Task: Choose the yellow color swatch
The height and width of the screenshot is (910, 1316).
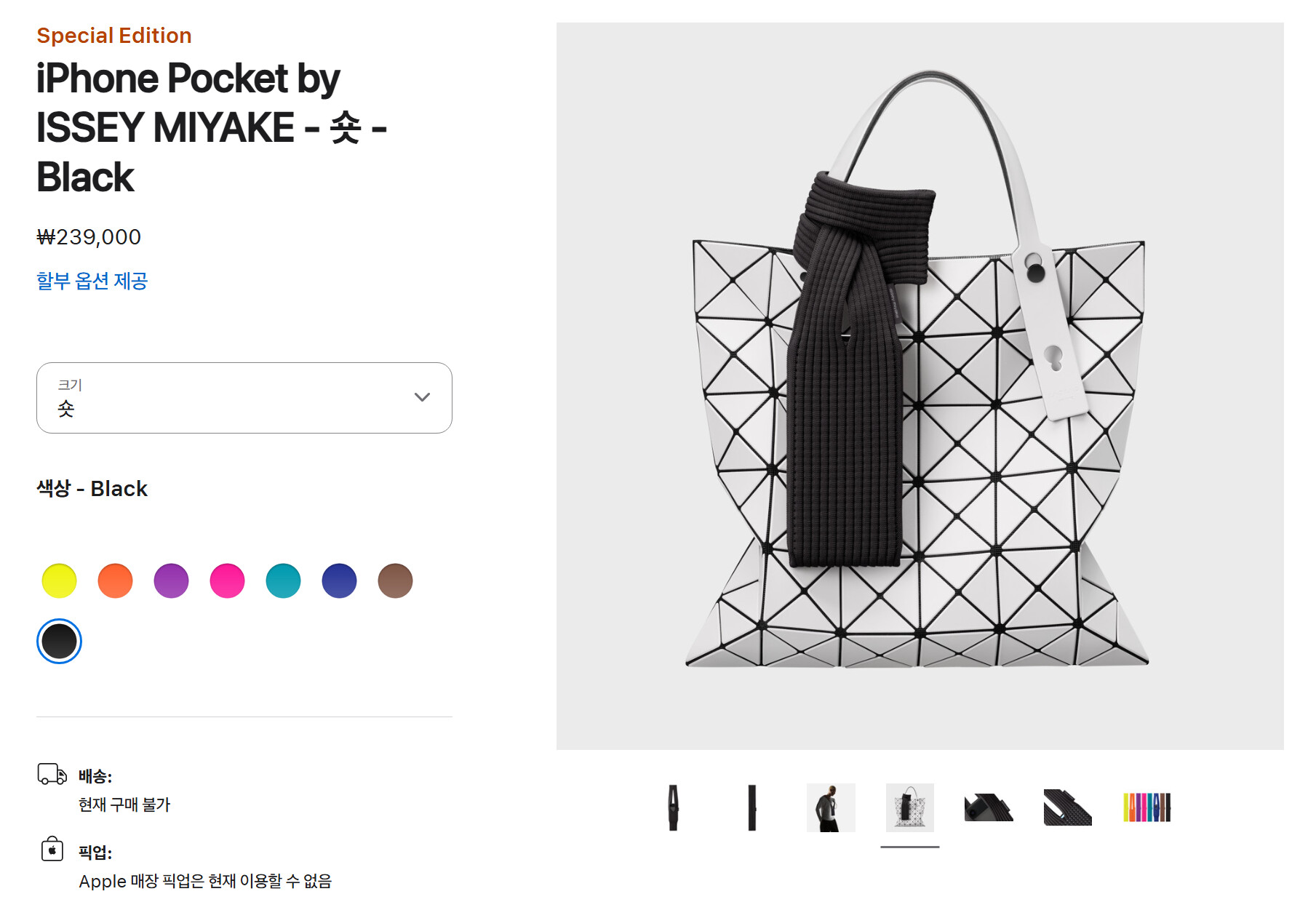Action: (x=59, y=580)
